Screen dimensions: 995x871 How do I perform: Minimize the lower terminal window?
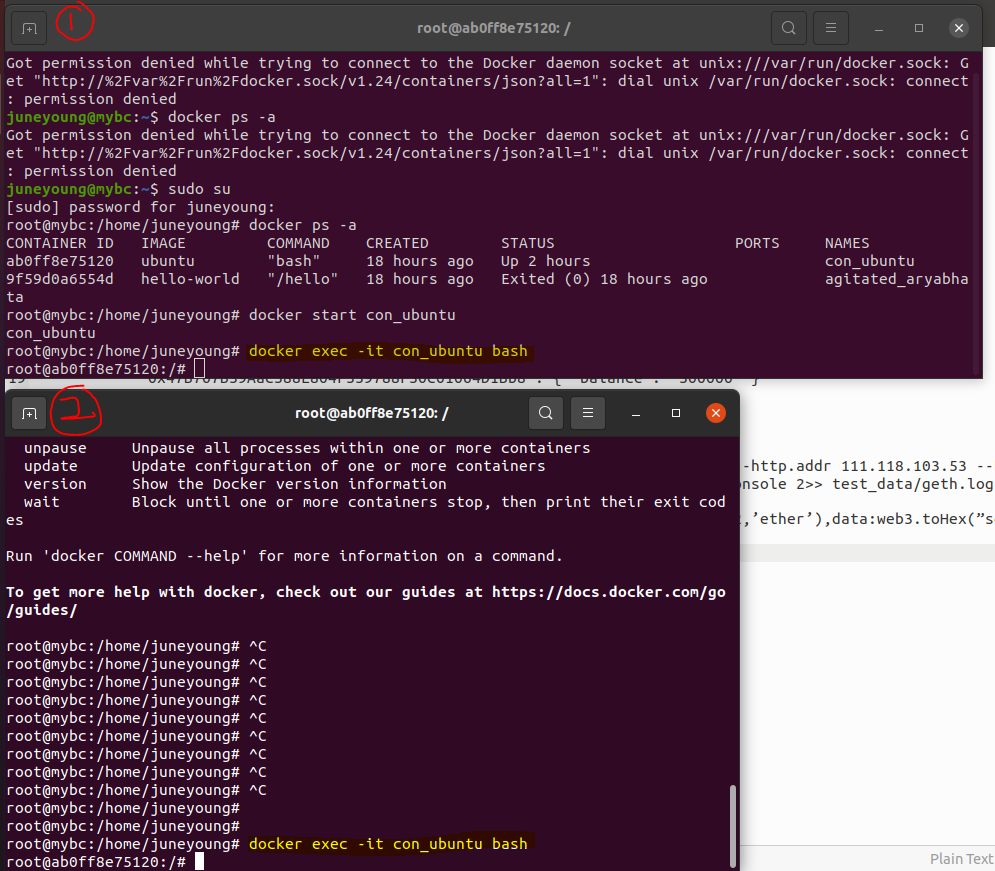coord(636,414)
